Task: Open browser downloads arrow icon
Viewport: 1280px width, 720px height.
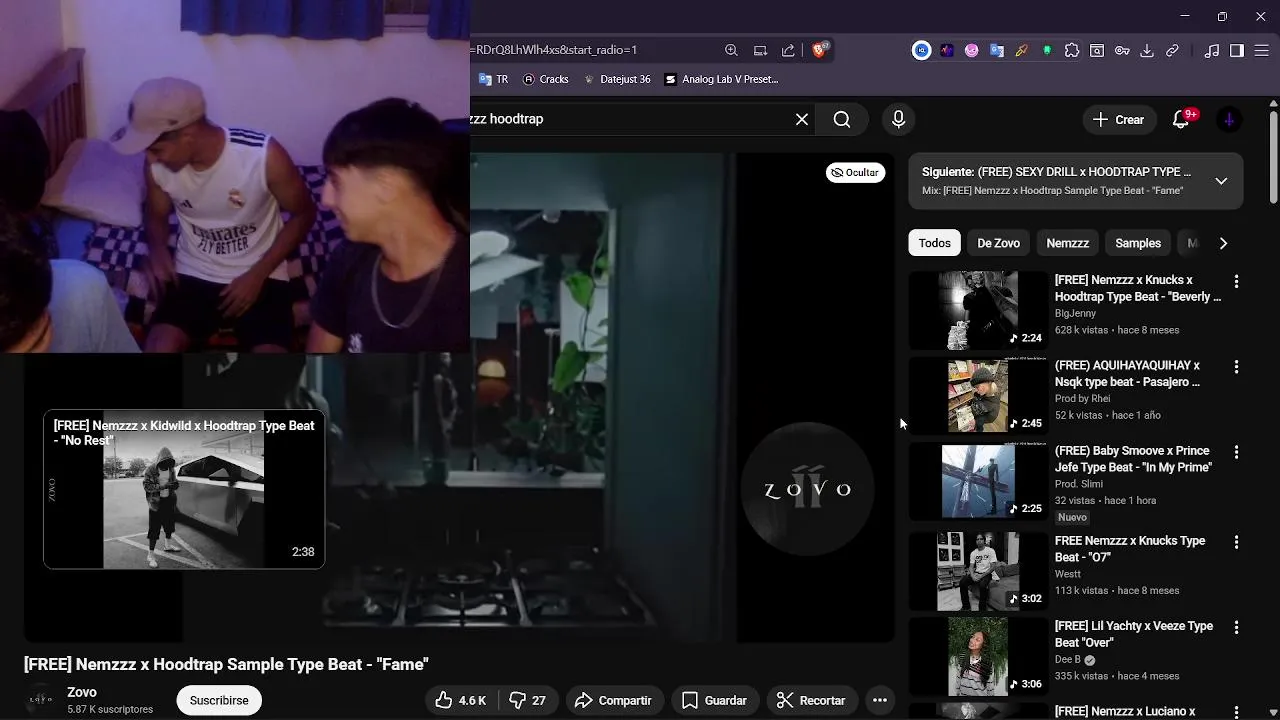Action: [1147, 50]
